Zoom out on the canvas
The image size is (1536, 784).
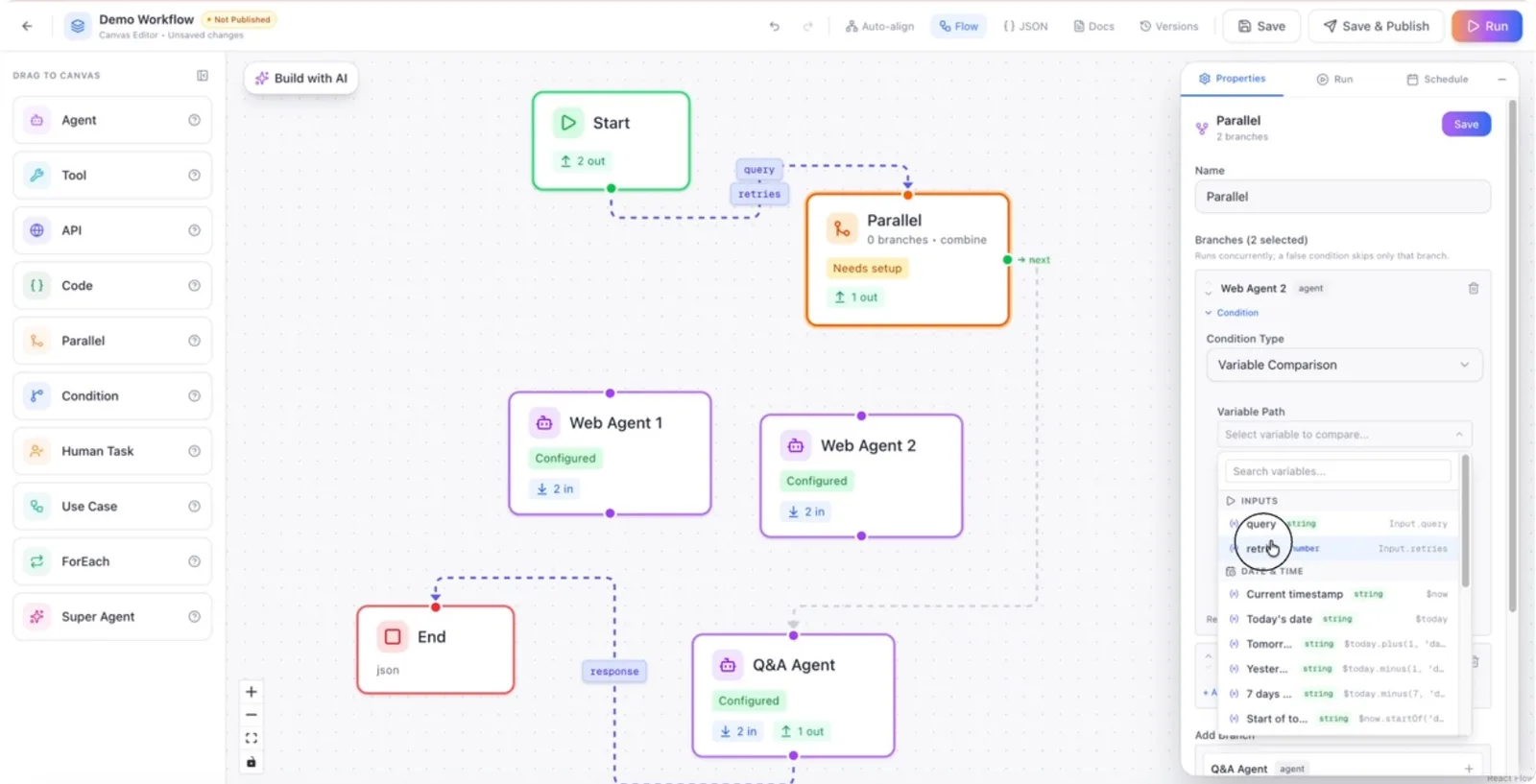tap(252, 715)
